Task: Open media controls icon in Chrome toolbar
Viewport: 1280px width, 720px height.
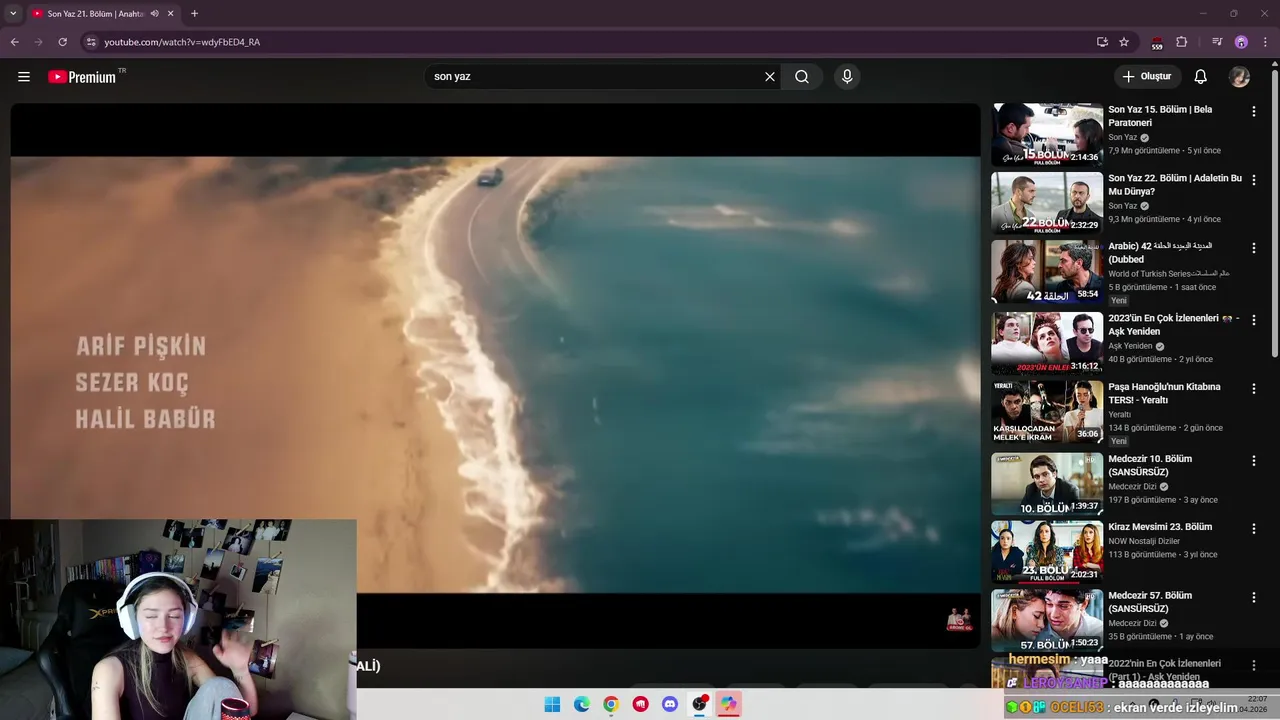Action: click(x=1217, y=42)
